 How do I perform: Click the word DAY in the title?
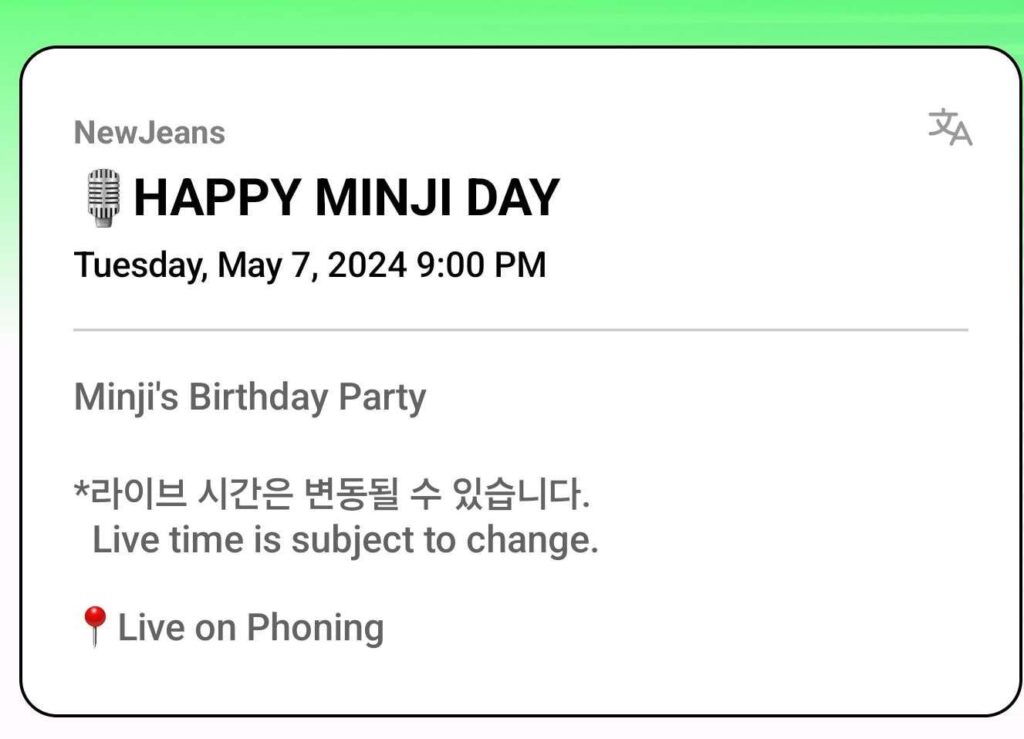pyautogui.click(x=514, y=197)
